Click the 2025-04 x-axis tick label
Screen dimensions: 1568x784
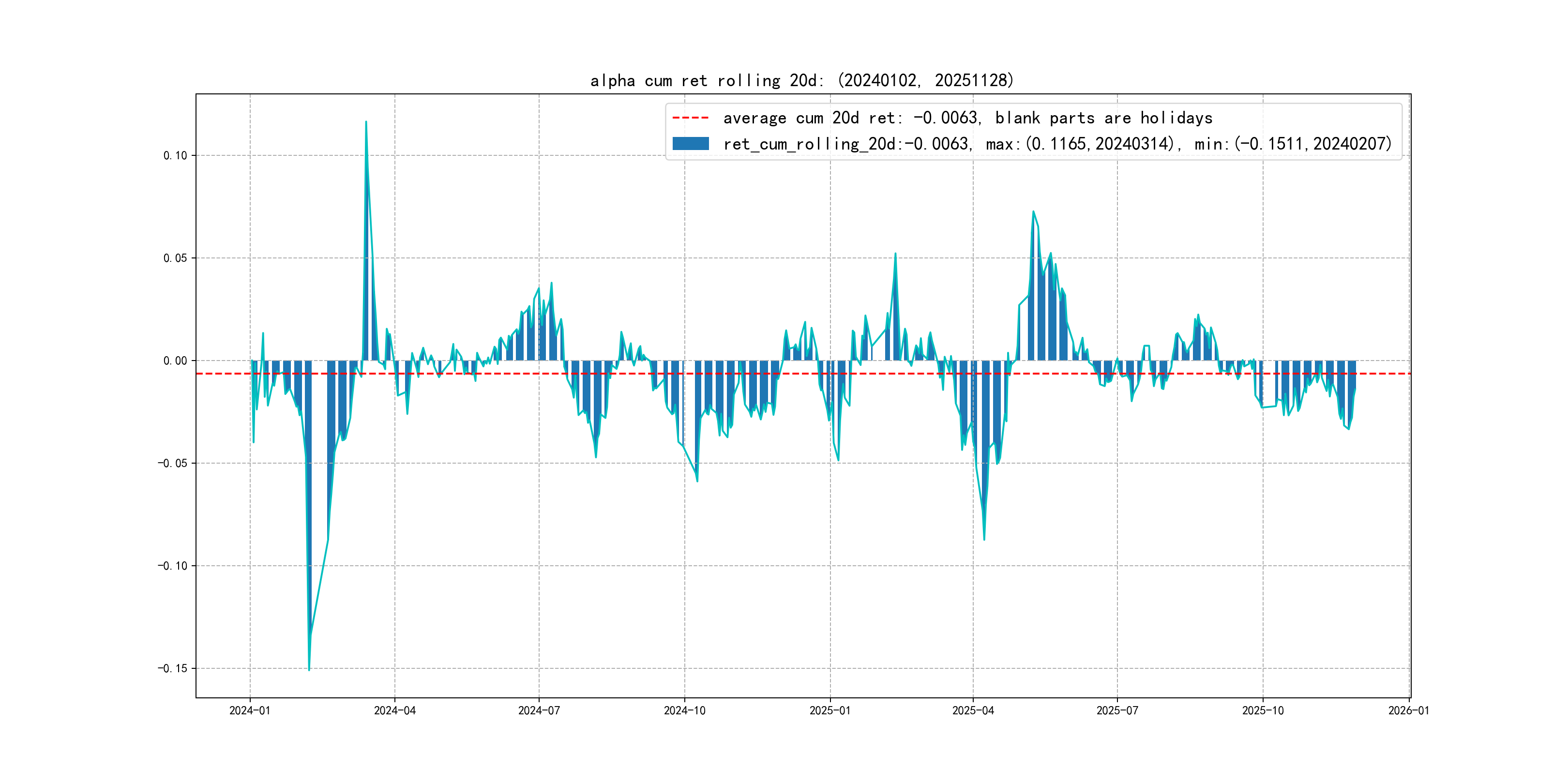tap(973, 710)
